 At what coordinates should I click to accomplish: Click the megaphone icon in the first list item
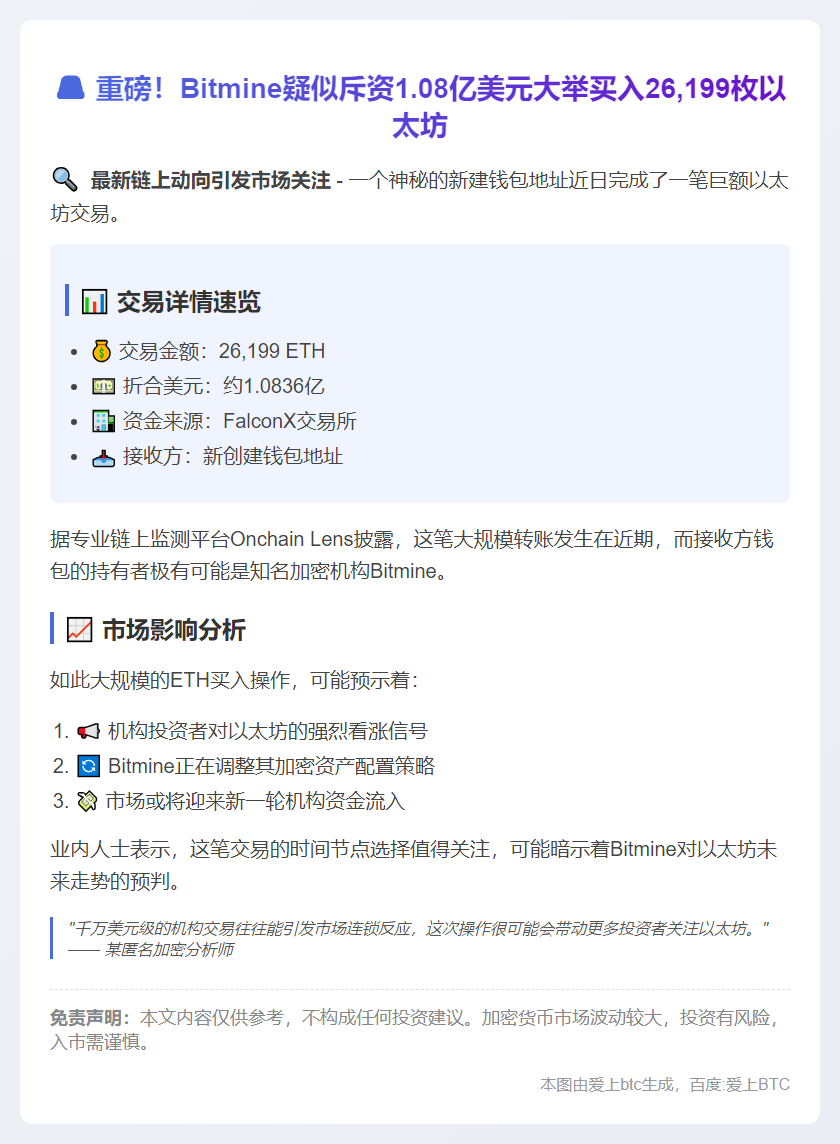(89, 731)
